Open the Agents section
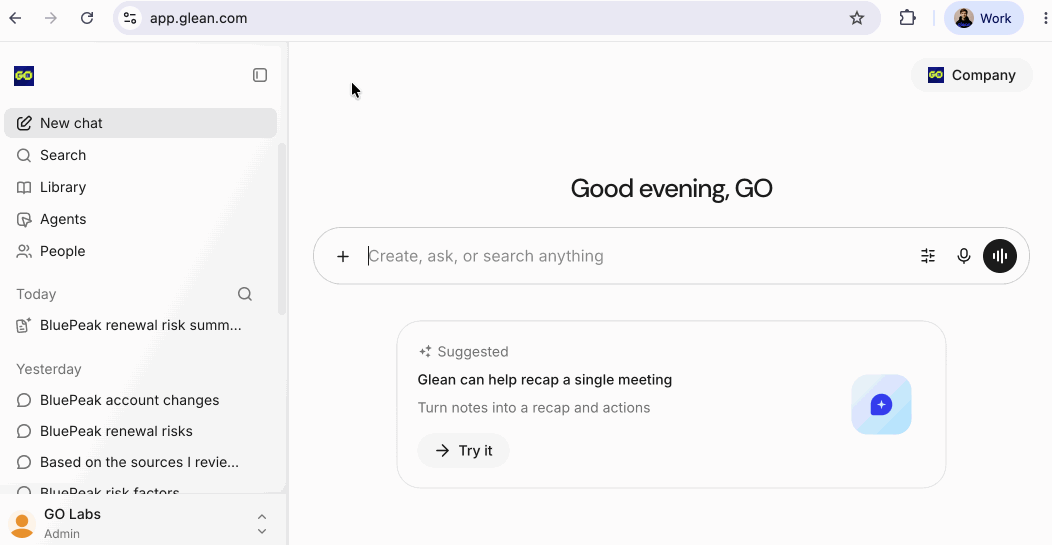The image size is (1052, 545). pyautogui.click(x=140, y=219)
